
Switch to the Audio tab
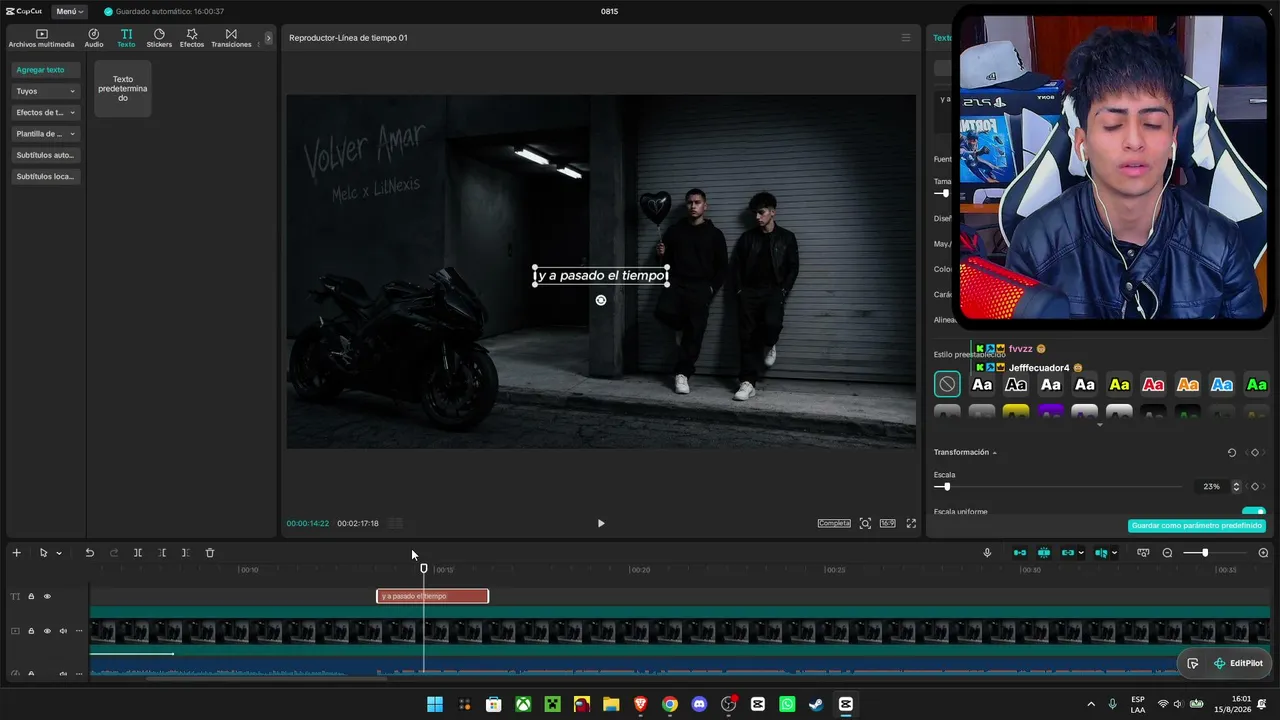point(94,38)
